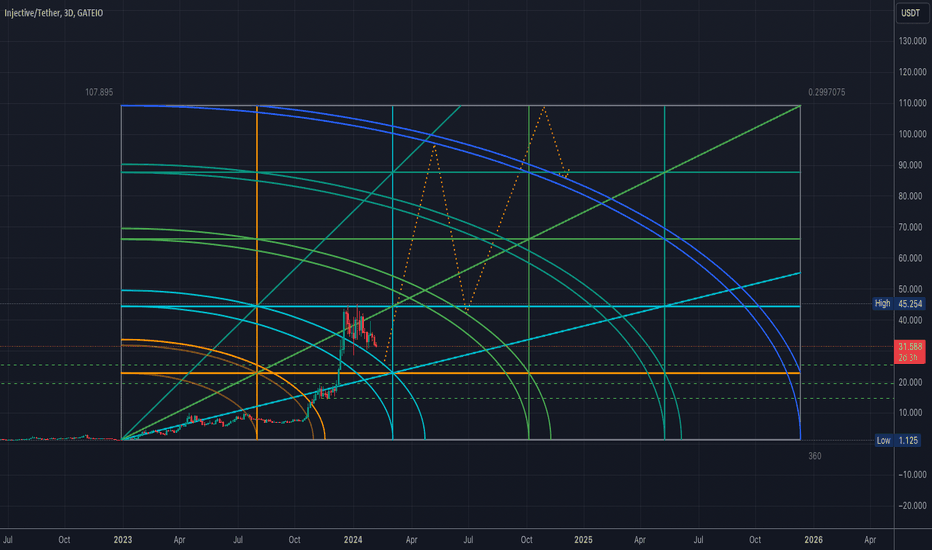Click the 2023 label on time axis
The image size is (932, 550).
[123, 540]
